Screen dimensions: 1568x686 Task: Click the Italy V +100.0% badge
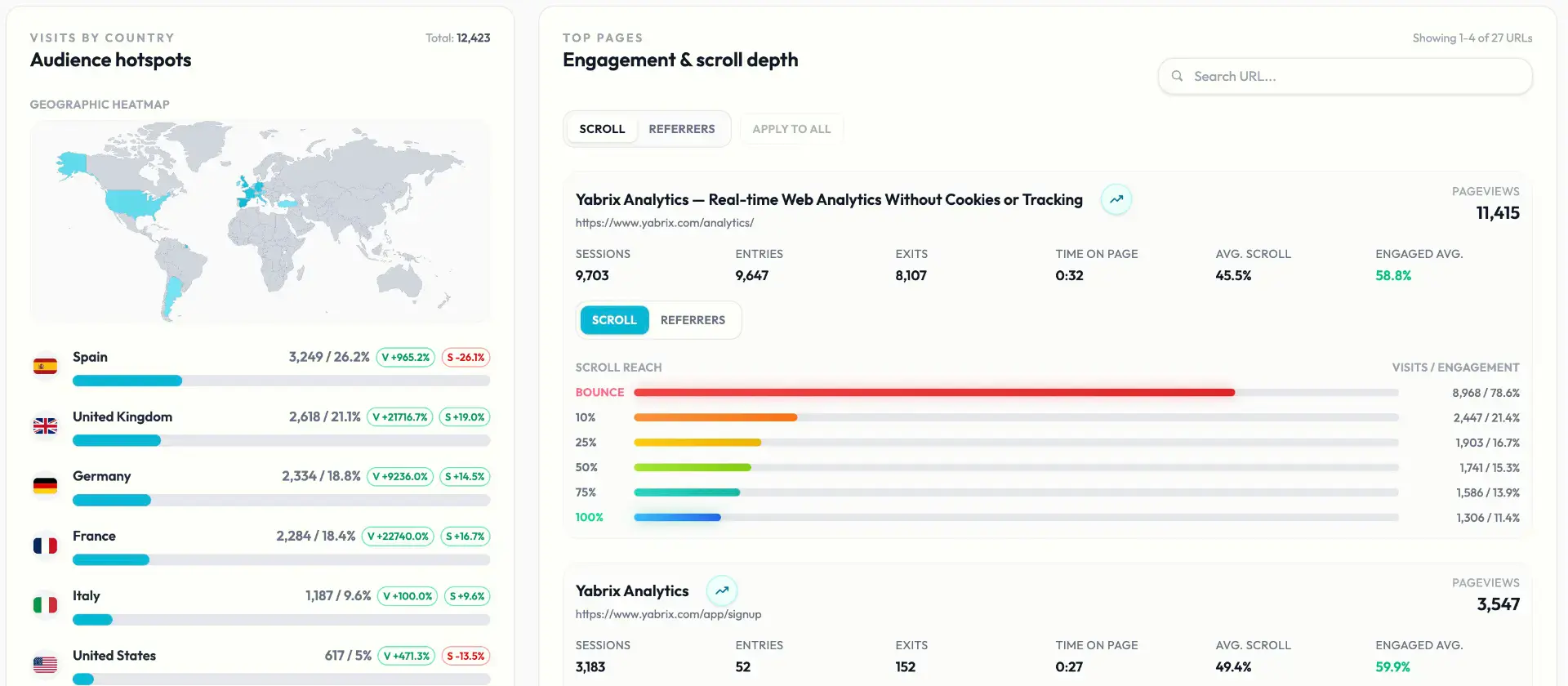pos(408,595)
